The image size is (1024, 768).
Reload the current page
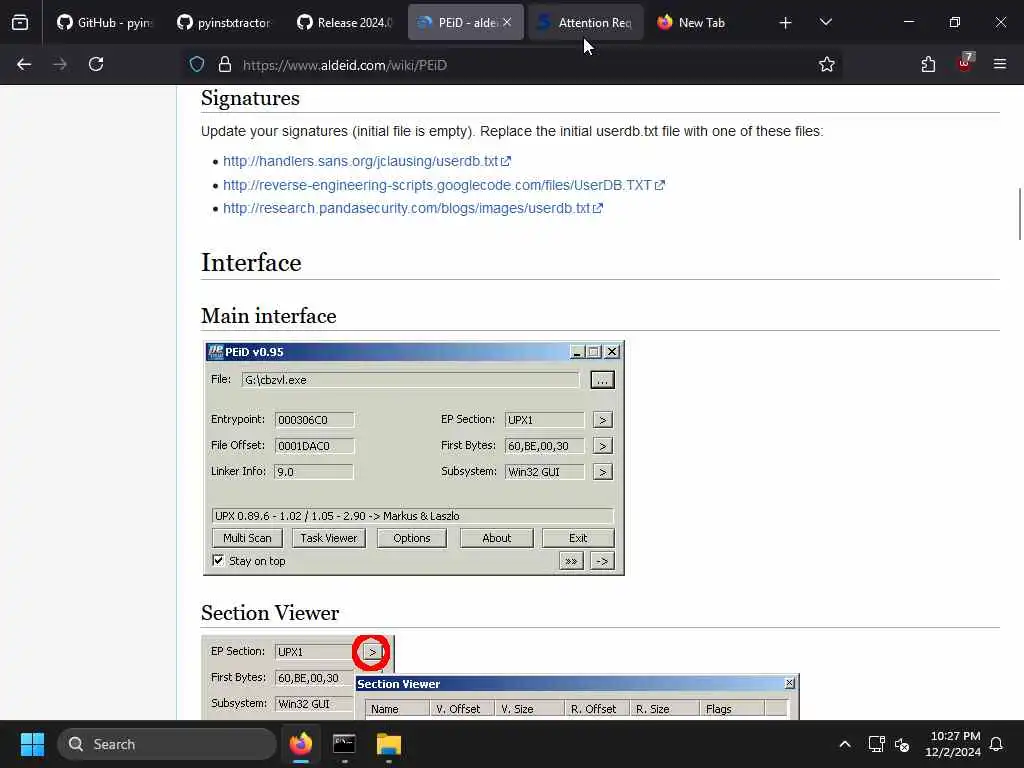tap(96, 65)
